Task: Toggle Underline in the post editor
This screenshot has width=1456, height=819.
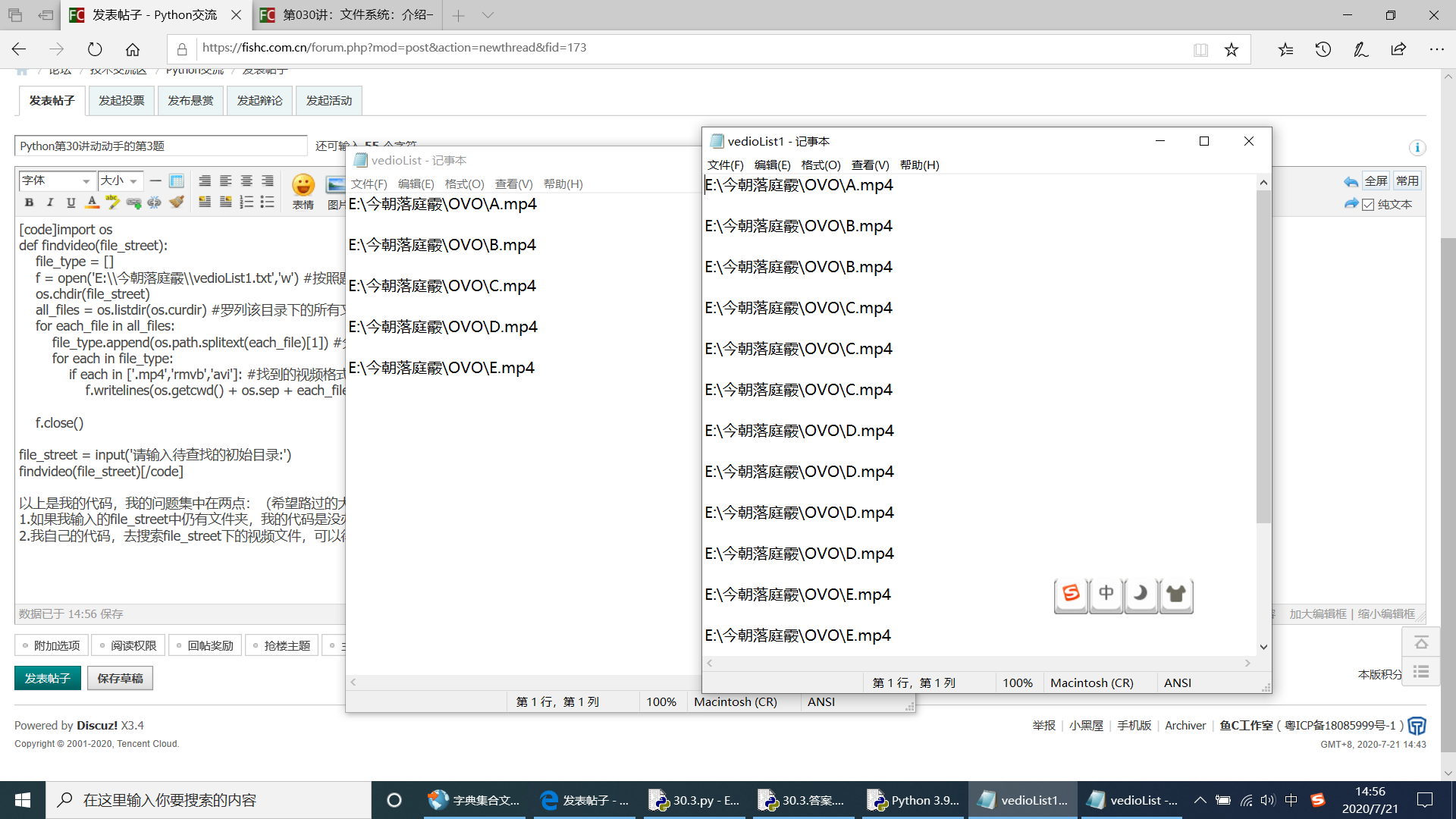Action: coord(71,202)
